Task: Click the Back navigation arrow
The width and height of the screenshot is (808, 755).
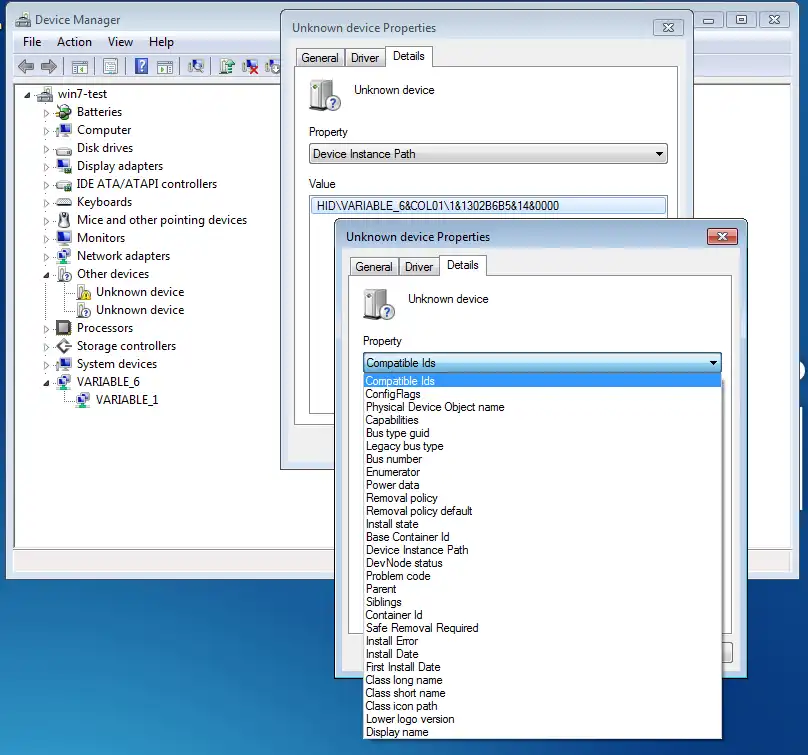Action: pyautogui.click(x=26, y=66)
